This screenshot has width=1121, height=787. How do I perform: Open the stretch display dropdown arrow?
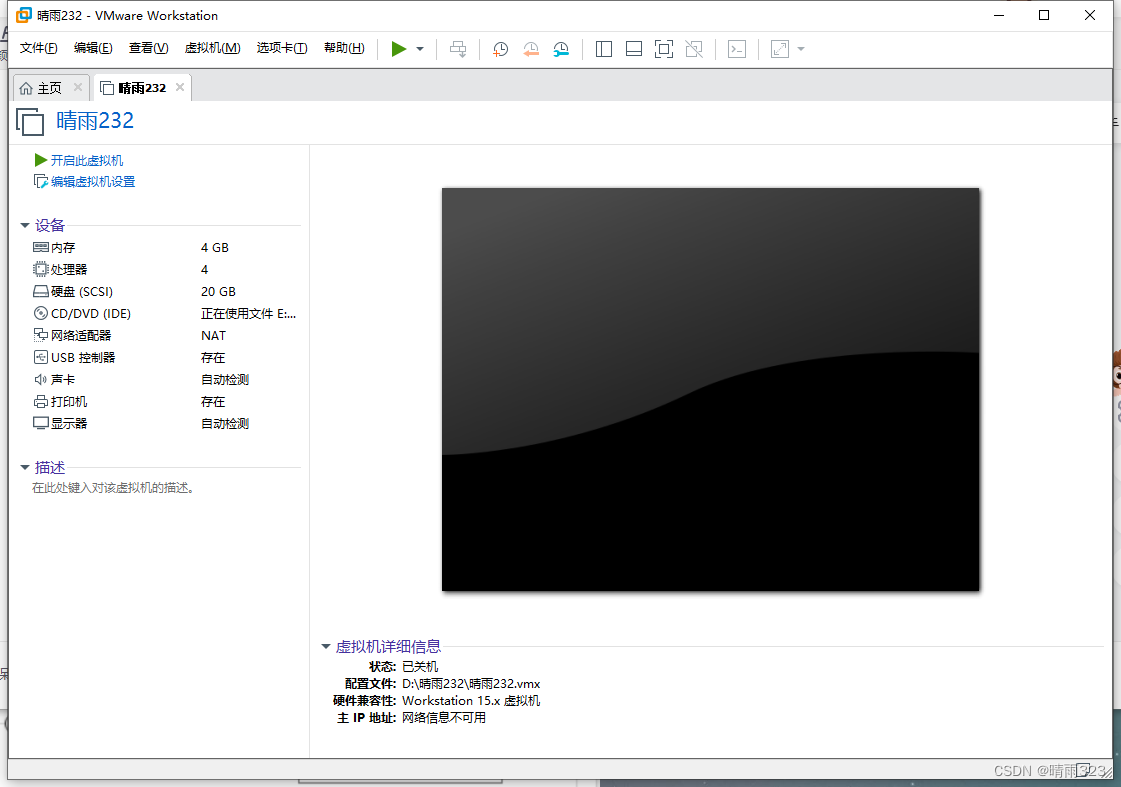(x=801, y=49)
